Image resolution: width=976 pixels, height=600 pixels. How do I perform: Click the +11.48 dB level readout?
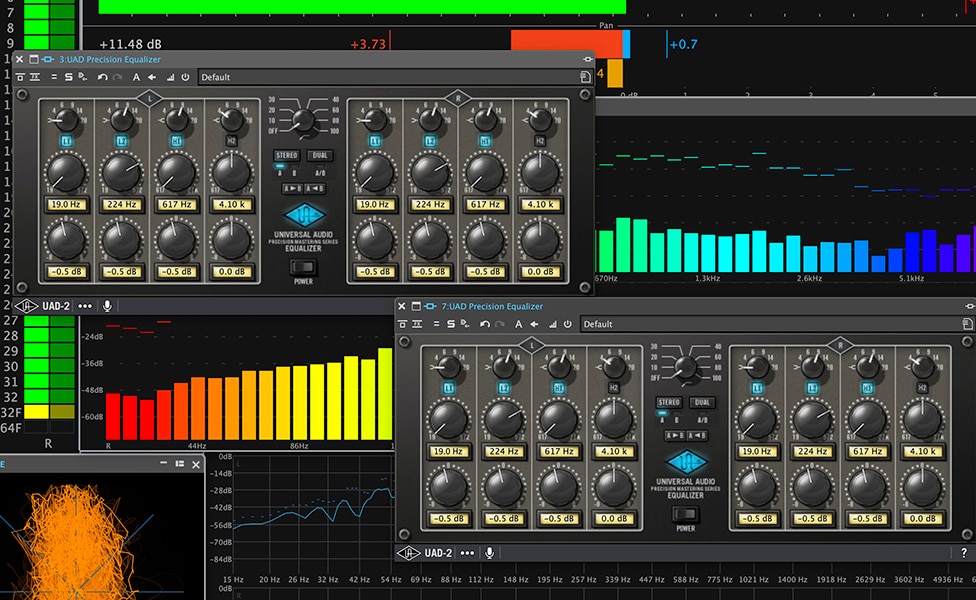pyautogui.click(x=131, y=44)
